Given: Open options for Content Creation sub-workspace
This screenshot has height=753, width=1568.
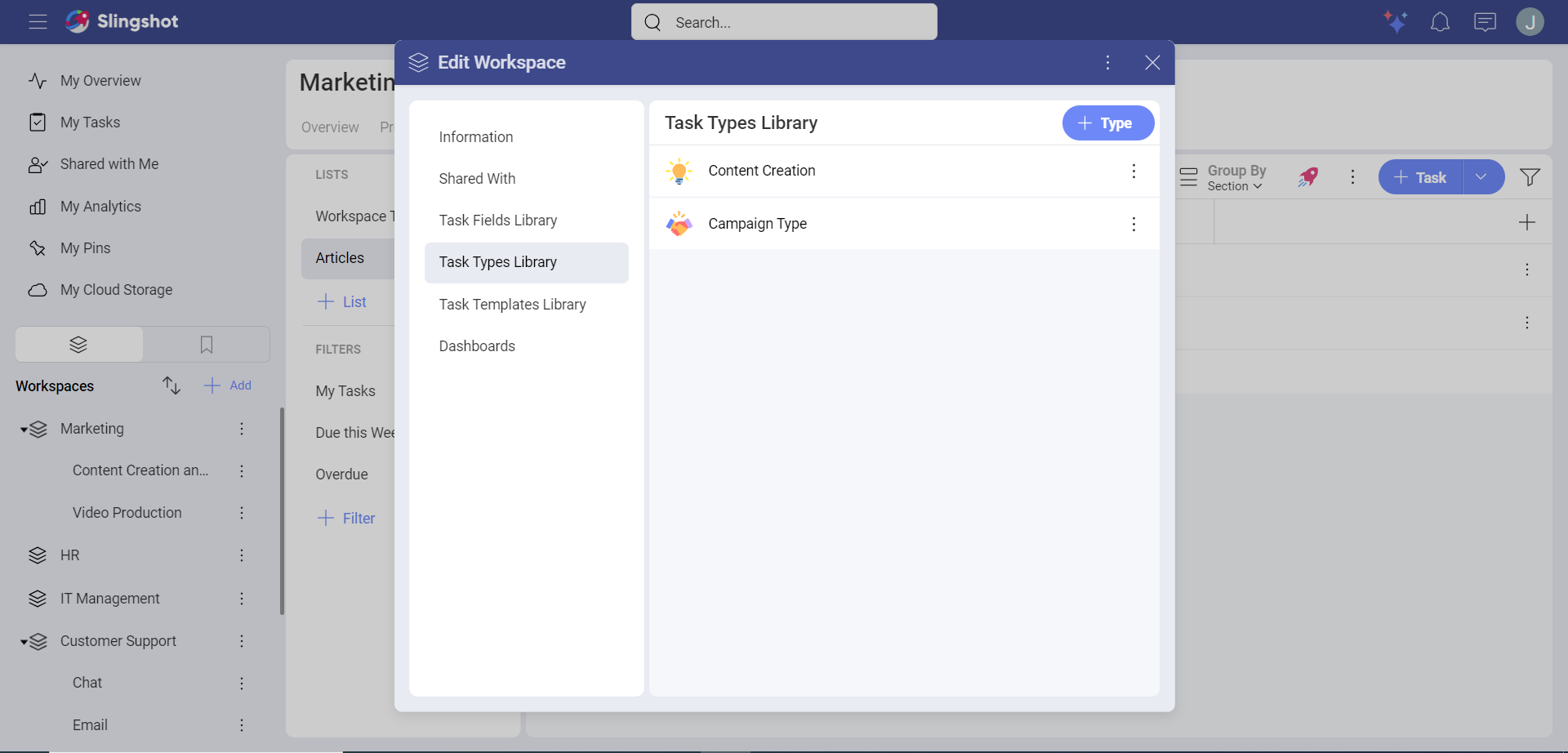Looking at the screenshot, I should [x=242, y=470].
